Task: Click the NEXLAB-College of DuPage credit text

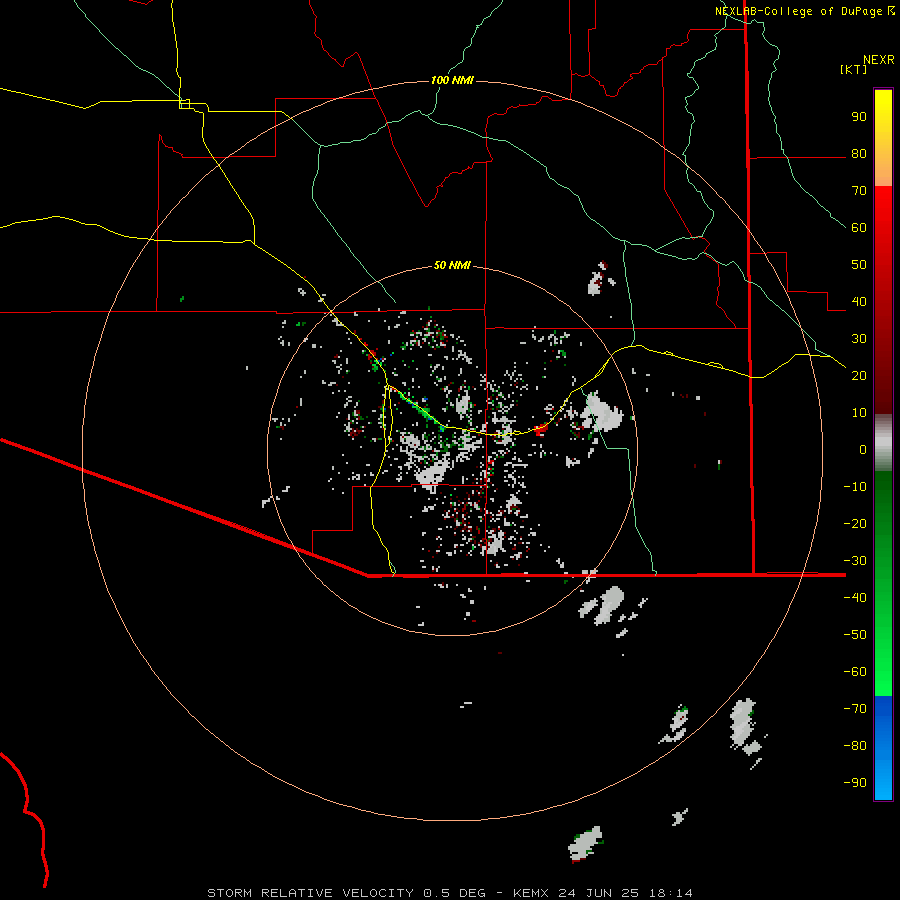Action: pos(804,11)
